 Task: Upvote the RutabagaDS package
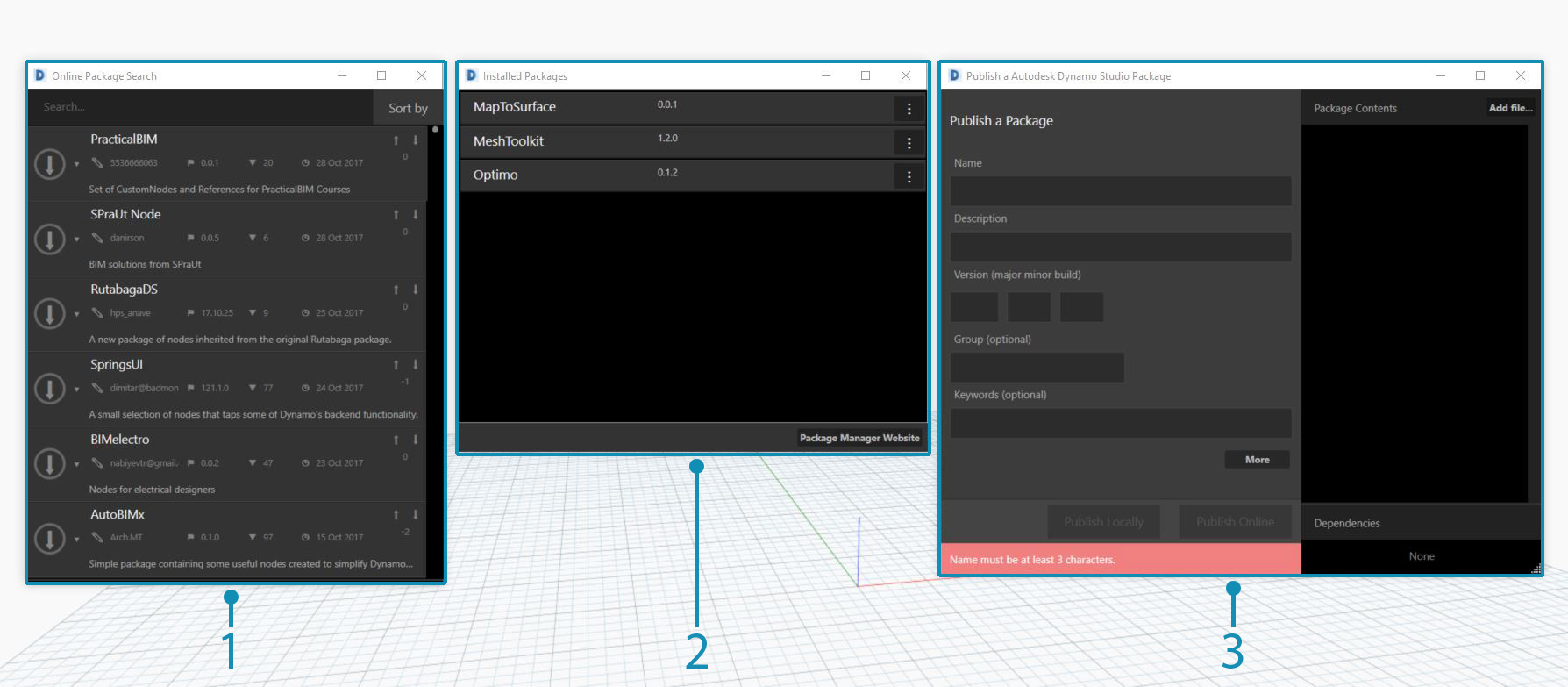396,290
